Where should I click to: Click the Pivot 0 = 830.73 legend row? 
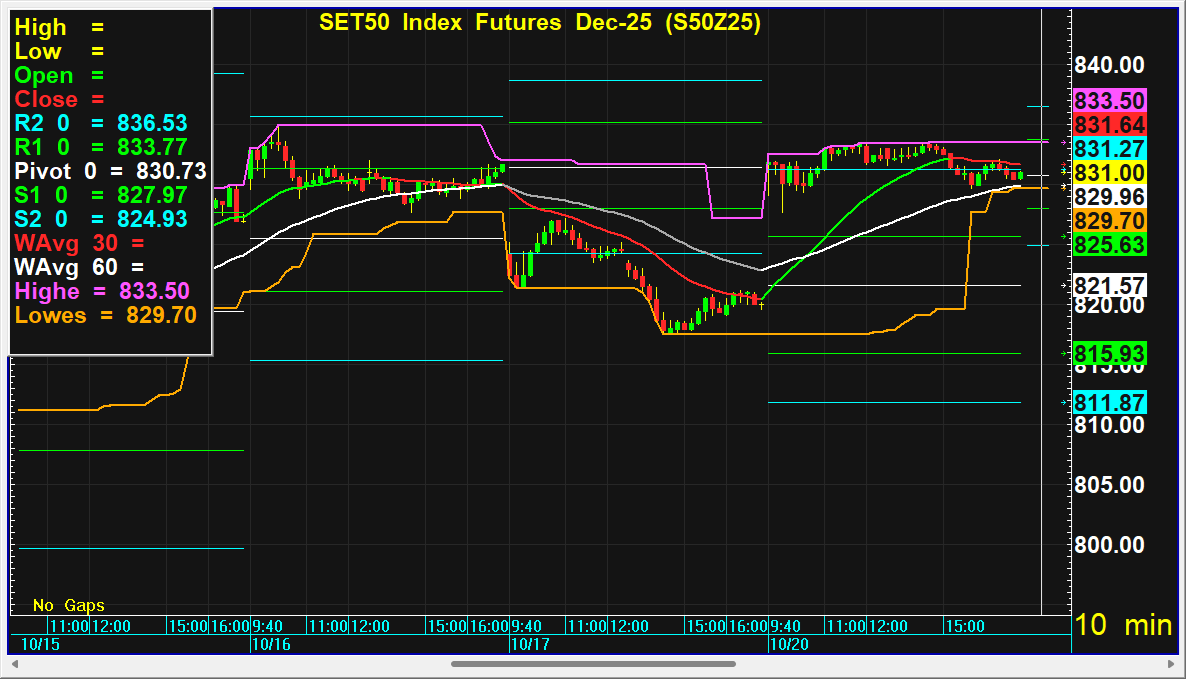pos(110,170)
